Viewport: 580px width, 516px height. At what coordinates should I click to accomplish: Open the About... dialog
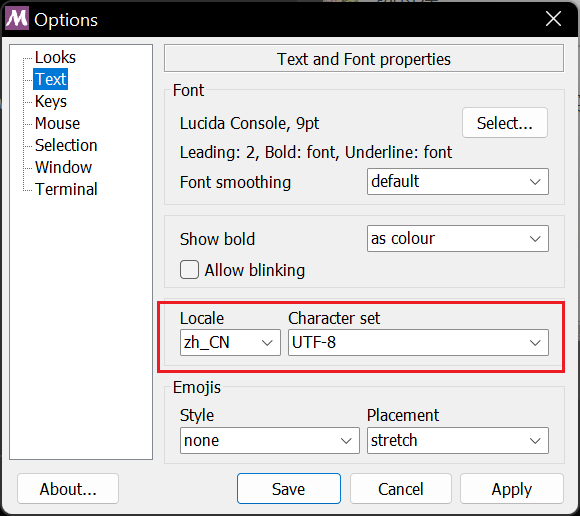pos(68,489)
